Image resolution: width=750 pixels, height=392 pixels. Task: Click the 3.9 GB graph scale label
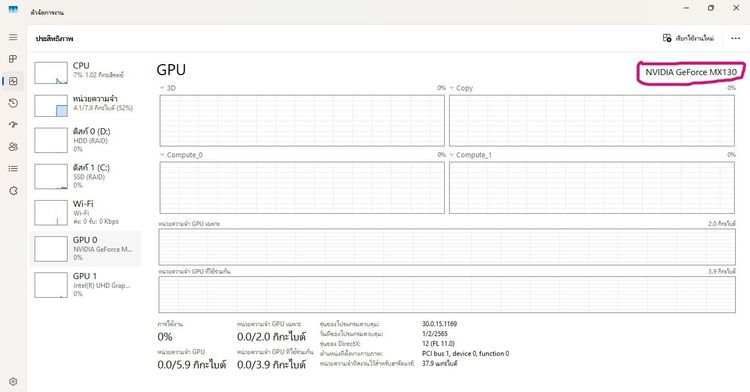[x=722, y=272]
